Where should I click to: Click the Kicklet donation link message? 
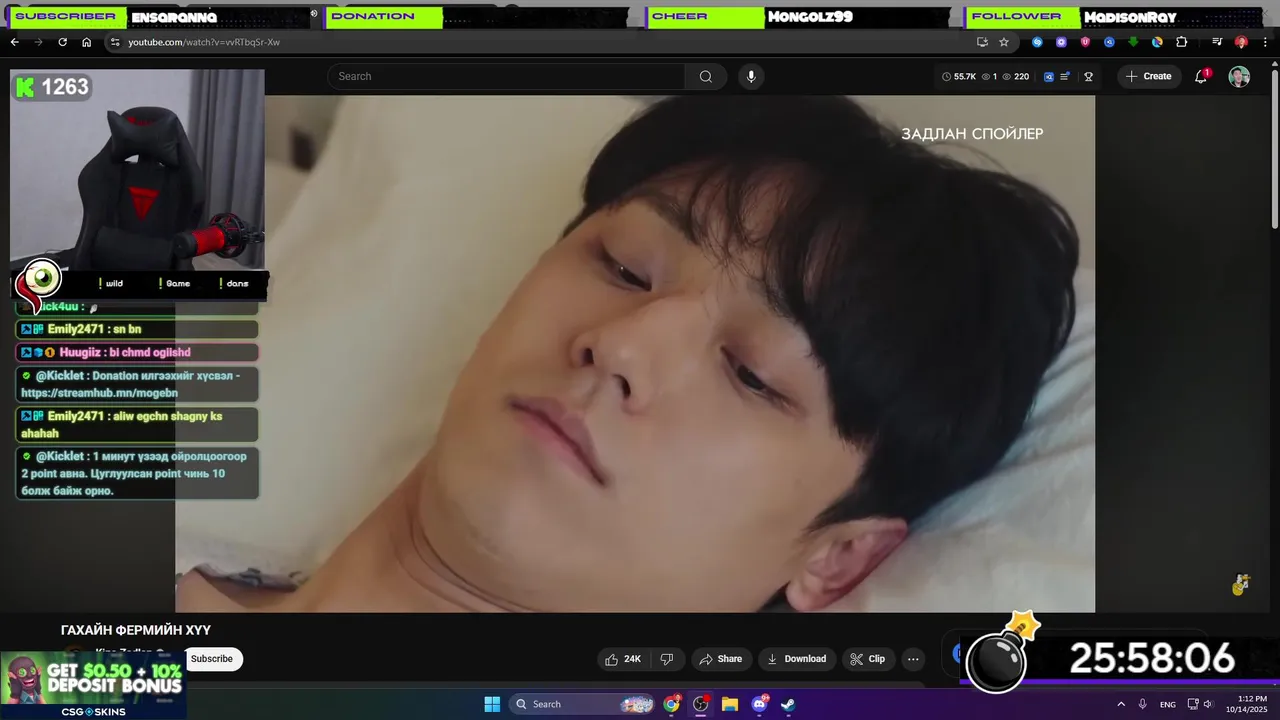click(137, 384)
